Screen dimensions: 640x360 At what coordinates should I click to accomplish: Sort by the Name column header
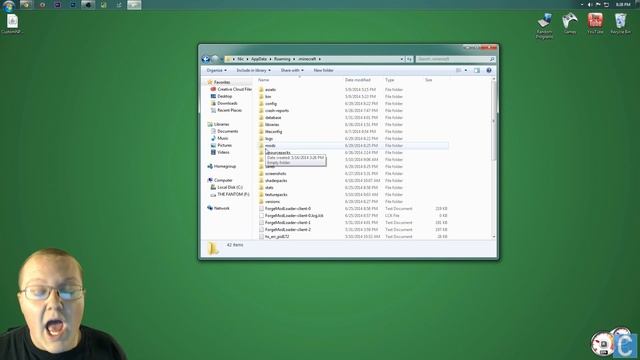[x=263, y=80]
